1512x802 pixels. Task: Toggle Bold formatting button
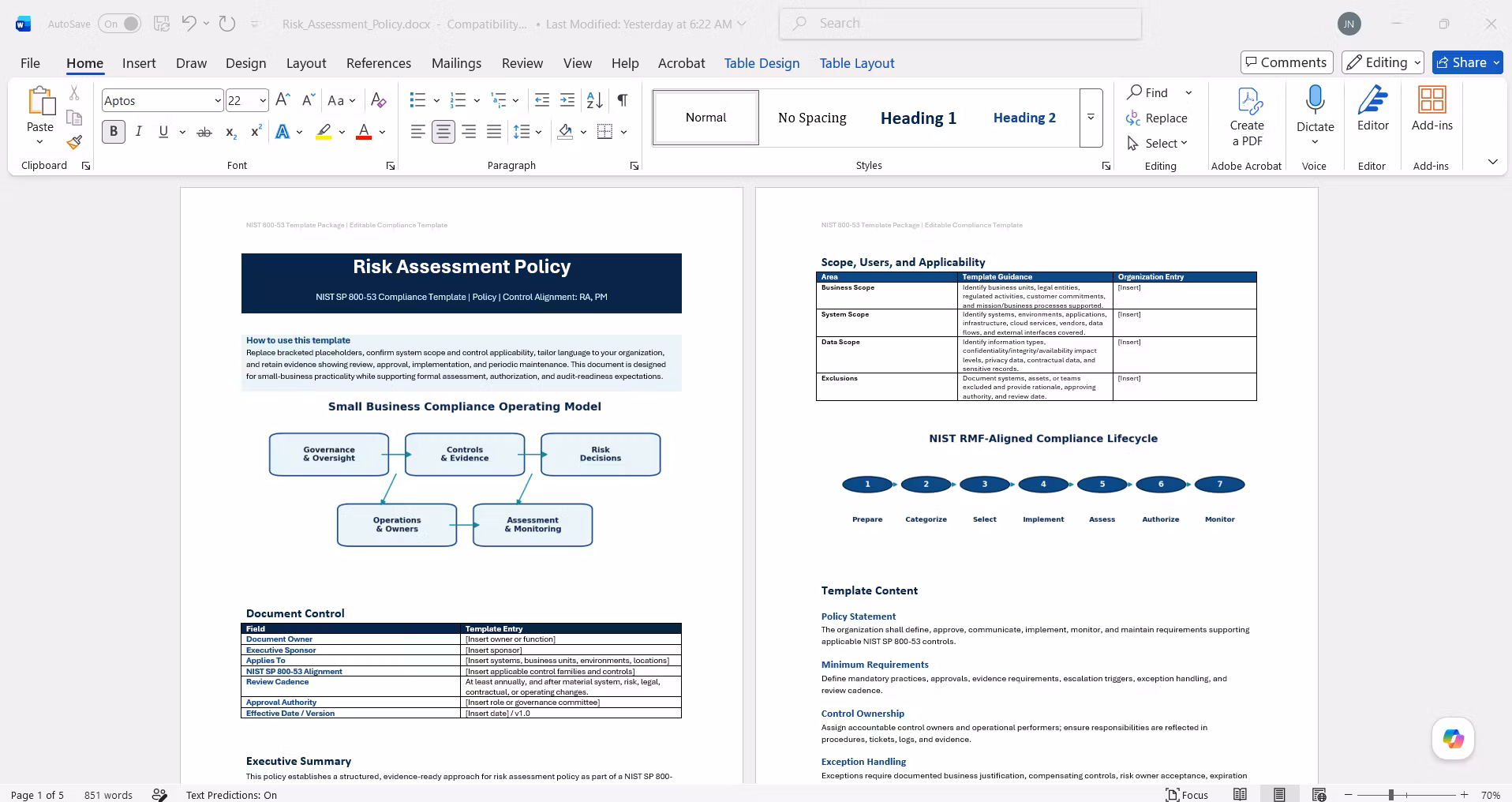click(114, 132)
